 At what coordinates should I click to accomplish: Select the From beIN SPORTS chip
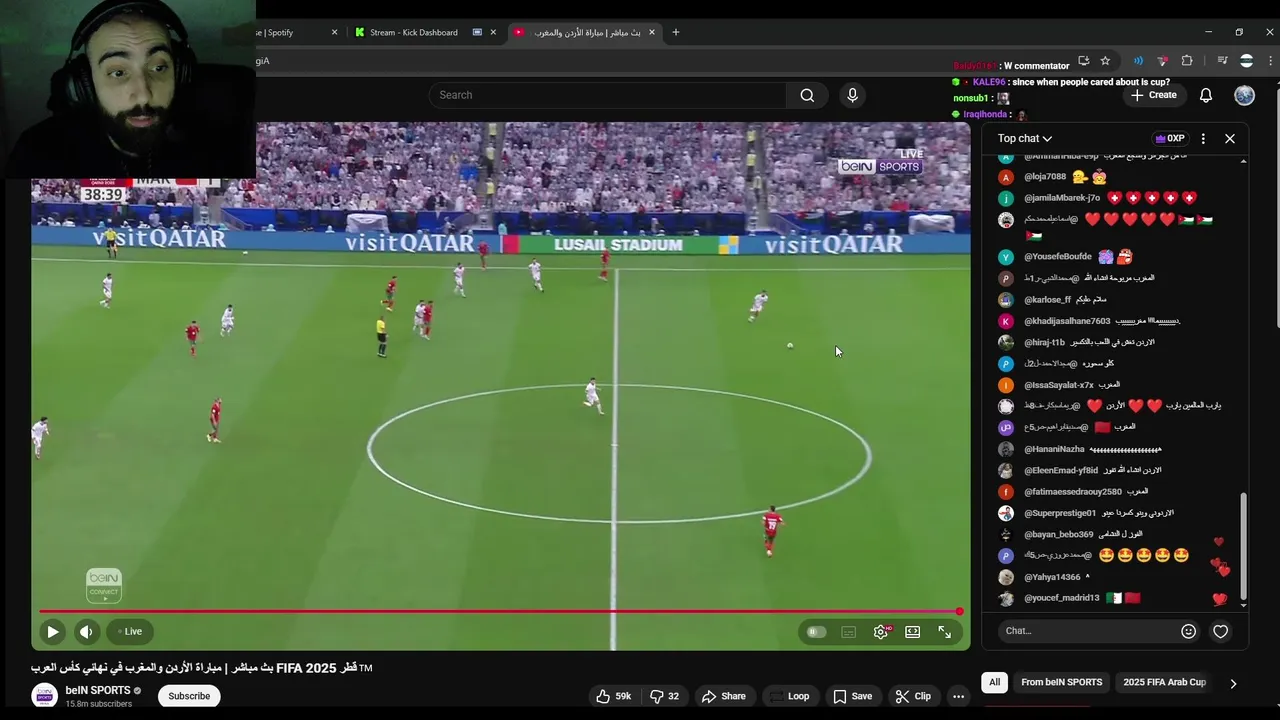[1061, 682]
